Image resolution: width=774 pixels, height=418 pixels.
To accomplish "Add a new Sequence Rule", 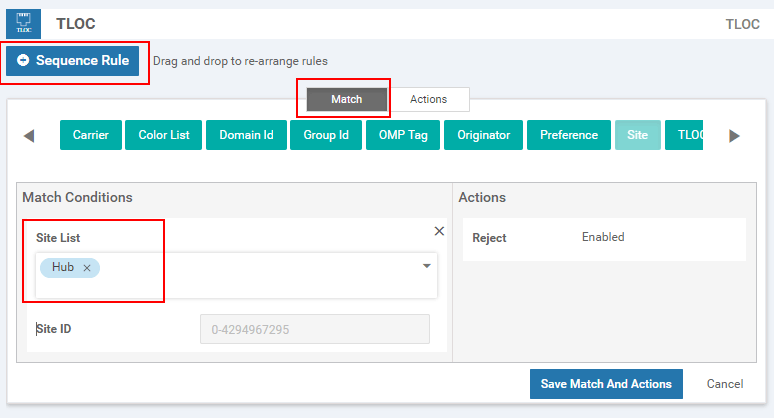I will click(x=72, y=61).
